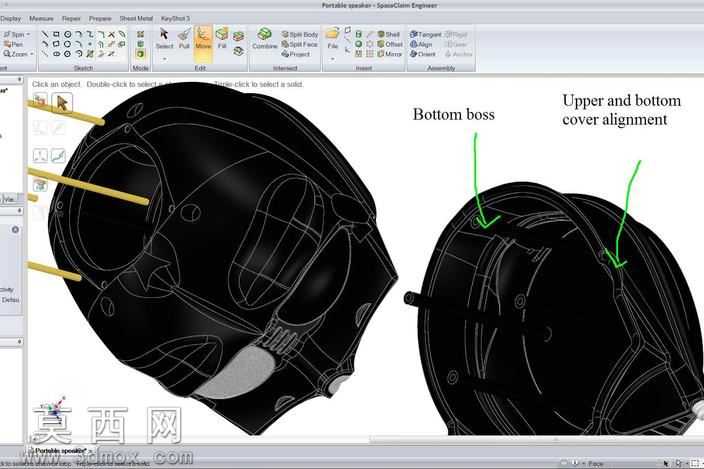Click the arrow Select tool guide in viewport
The width and height of the screenshot is (704, 469).
tap(62, 103)
